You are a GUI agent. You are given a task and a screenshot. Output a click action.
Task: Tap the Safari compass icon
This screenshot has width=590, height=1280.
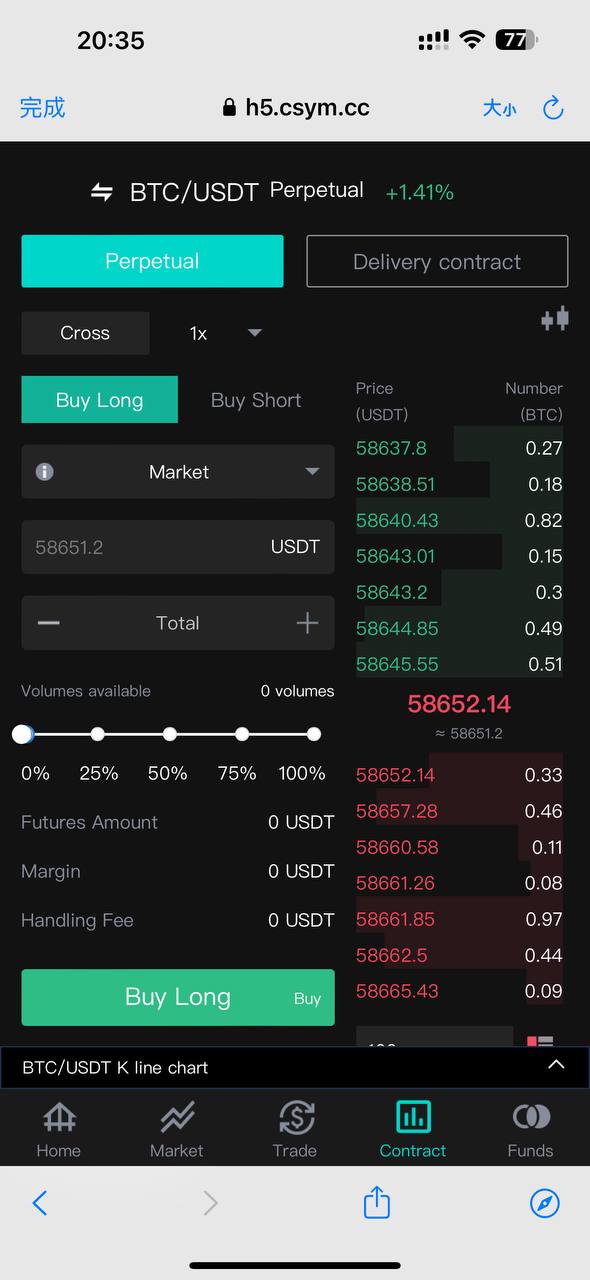[545, 1203]
